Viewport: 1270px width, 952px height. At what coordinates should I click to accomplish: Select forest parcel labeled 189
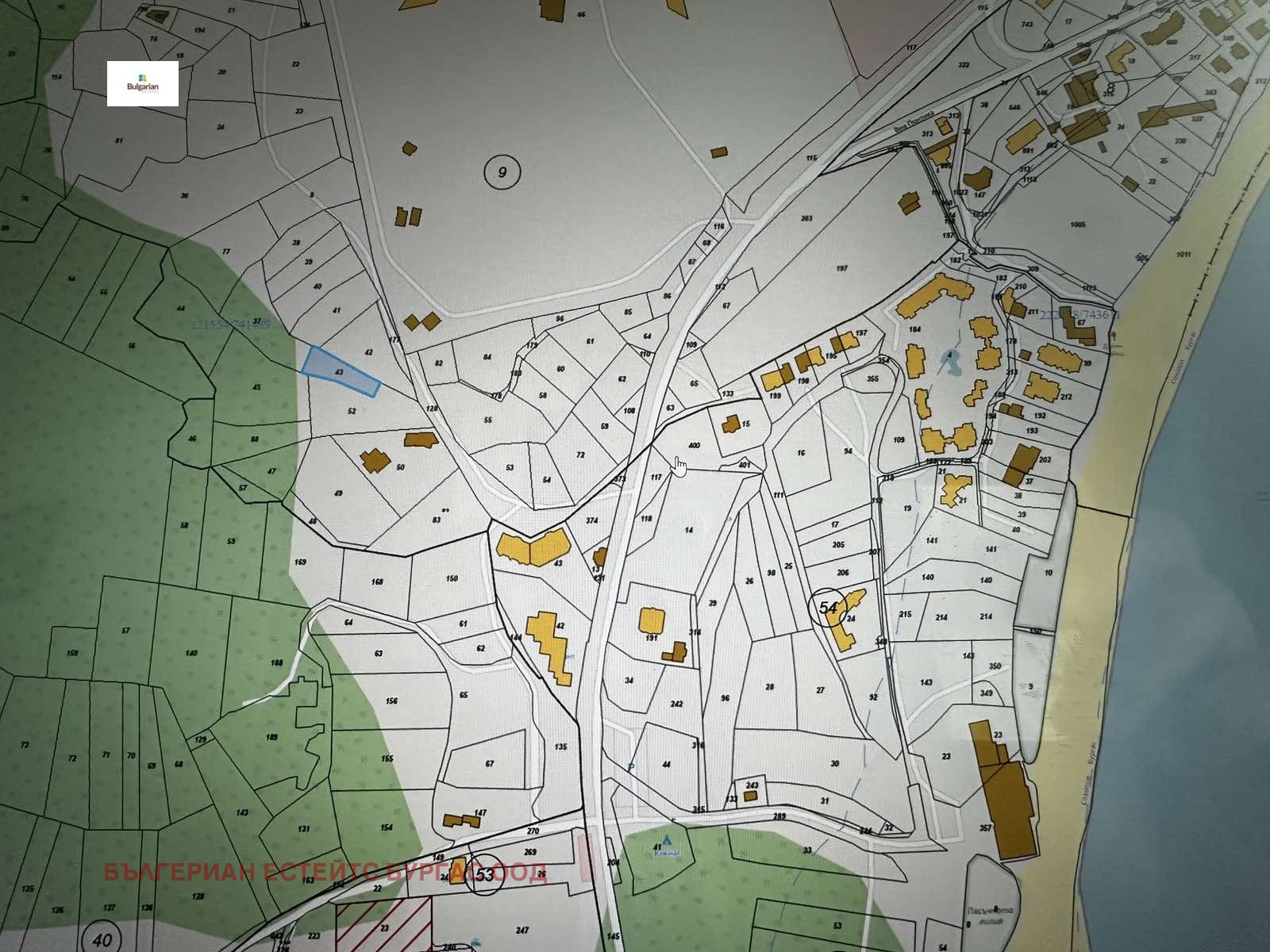272,737
